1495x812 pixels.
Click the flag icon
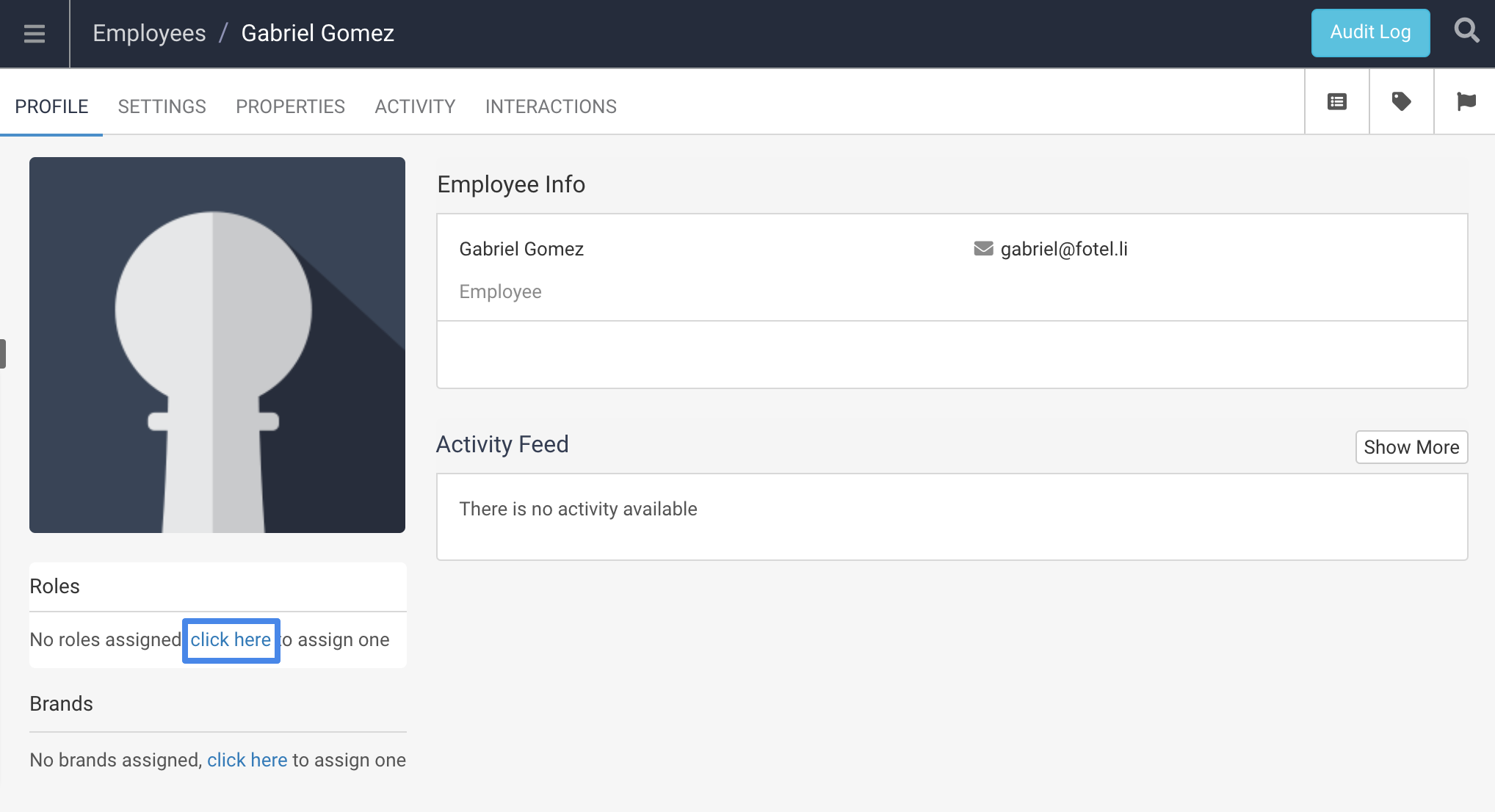[1466, 102]
